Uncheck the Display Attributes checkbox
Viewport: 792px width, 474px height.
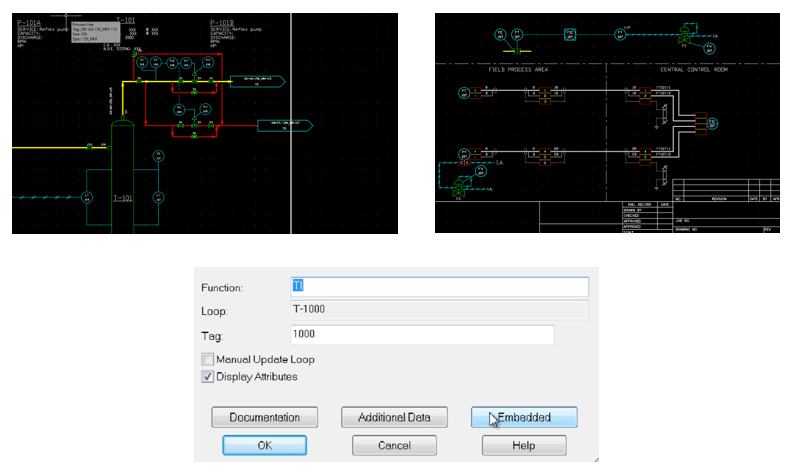click(x=208, y=377)
